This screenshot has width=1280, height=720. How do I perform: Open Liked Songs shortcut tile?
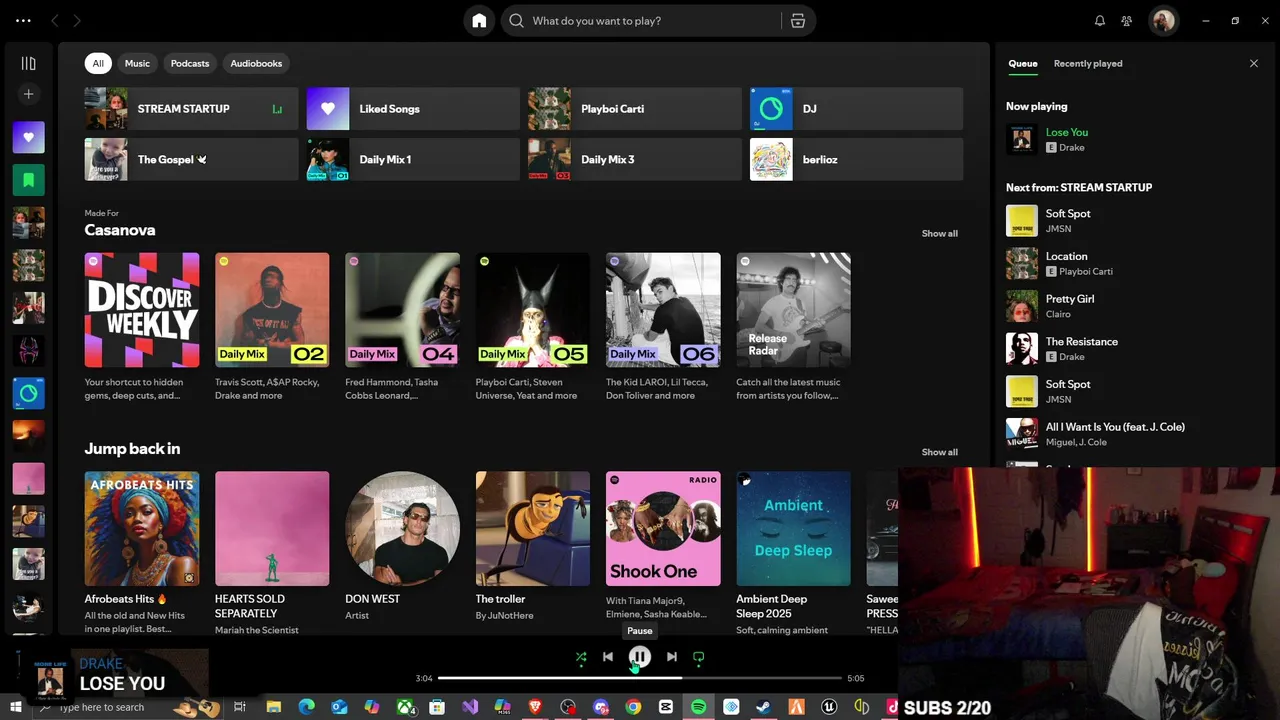tap(413, 109)
